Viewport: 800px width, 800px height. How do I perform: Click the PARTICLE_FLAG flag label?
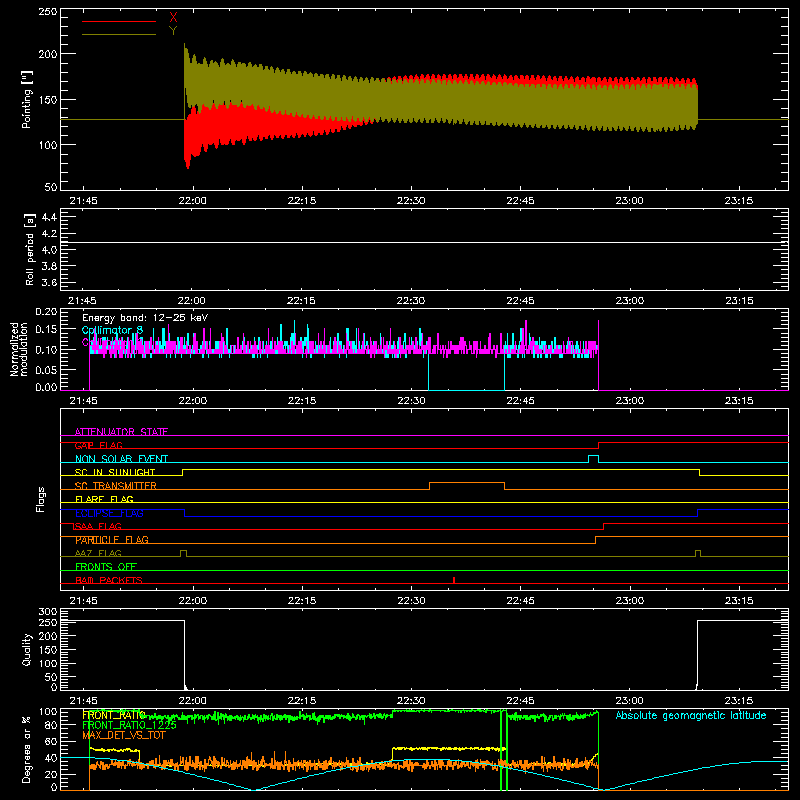[112, 540]
